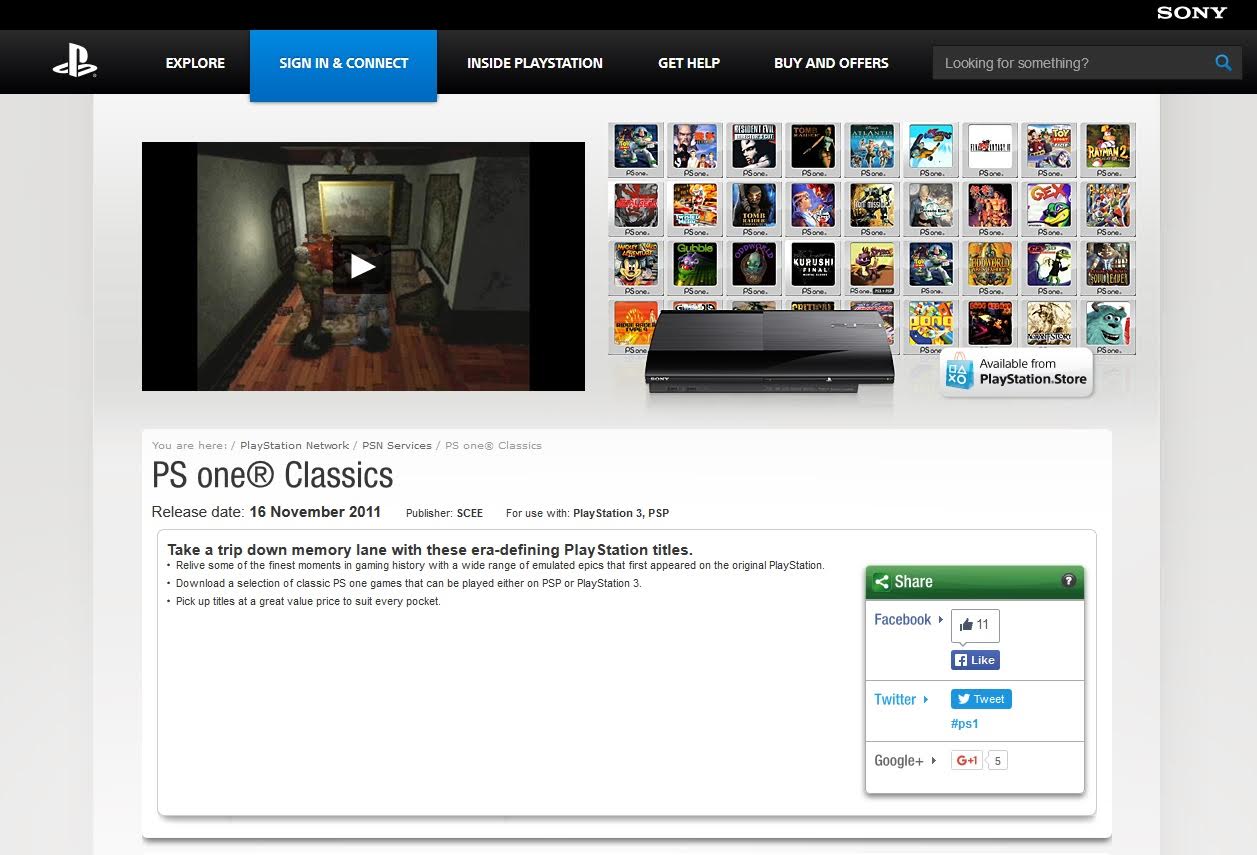Select the Tekken game icon in the top row
1257x855 pixels.
pyautogui.click(x=695, y=149)
